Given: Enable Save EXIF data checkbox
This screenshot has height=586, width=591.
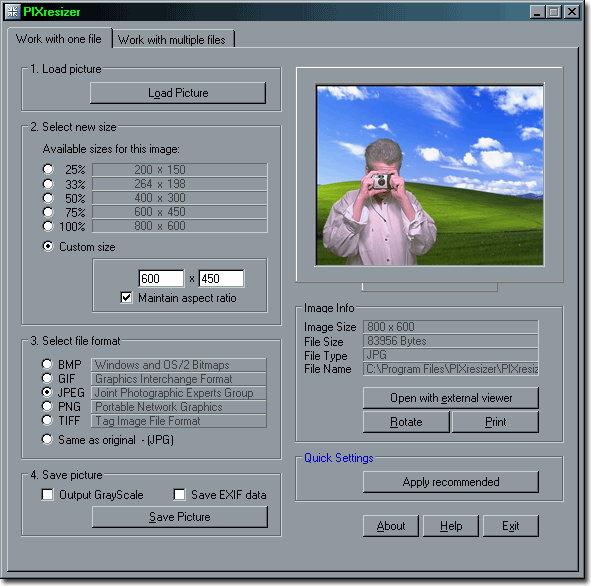Looking at the screenshot, I should tap(179, 494).
